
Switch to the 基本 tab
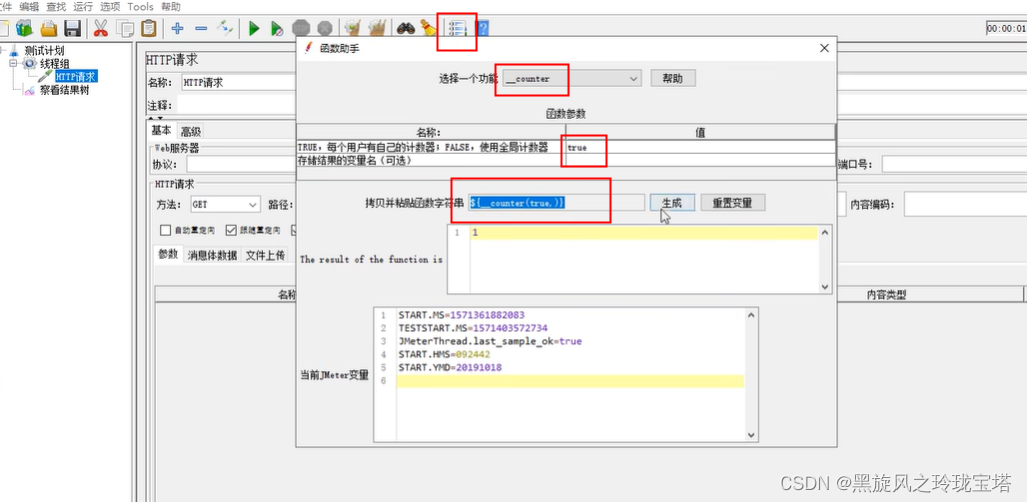point(161,130)
